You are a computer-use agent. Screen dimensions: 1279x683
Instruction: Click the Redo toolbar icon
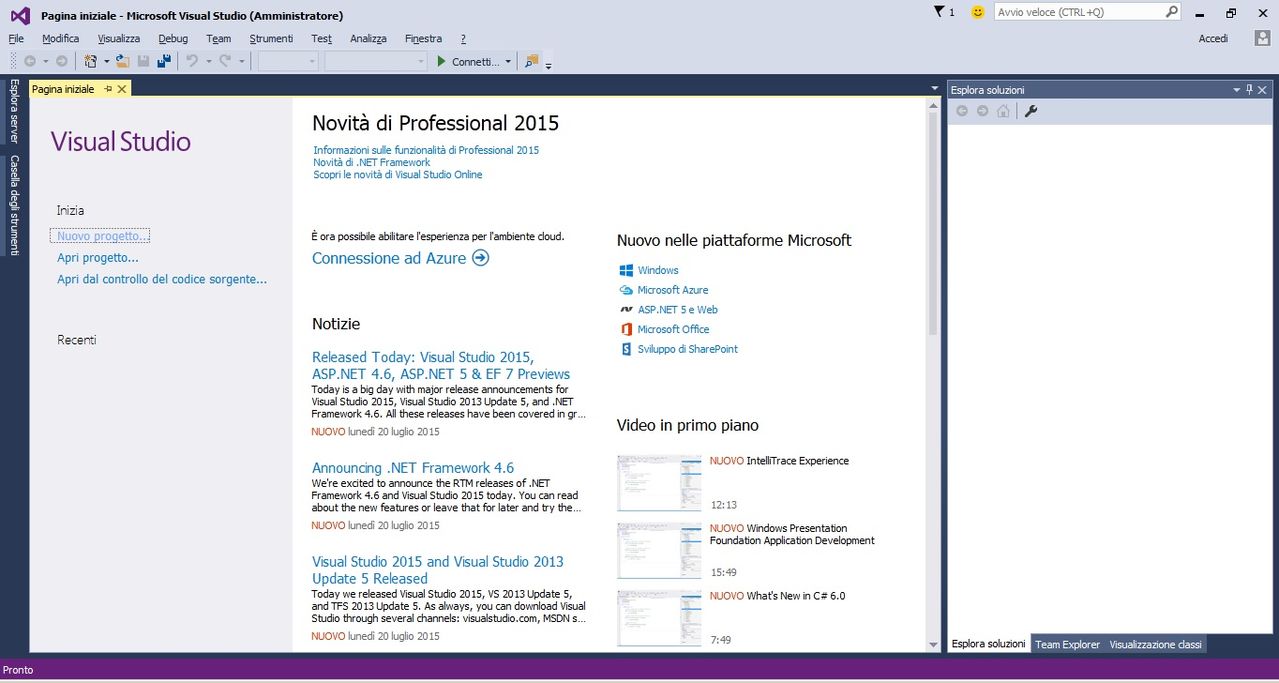[225, 61]
